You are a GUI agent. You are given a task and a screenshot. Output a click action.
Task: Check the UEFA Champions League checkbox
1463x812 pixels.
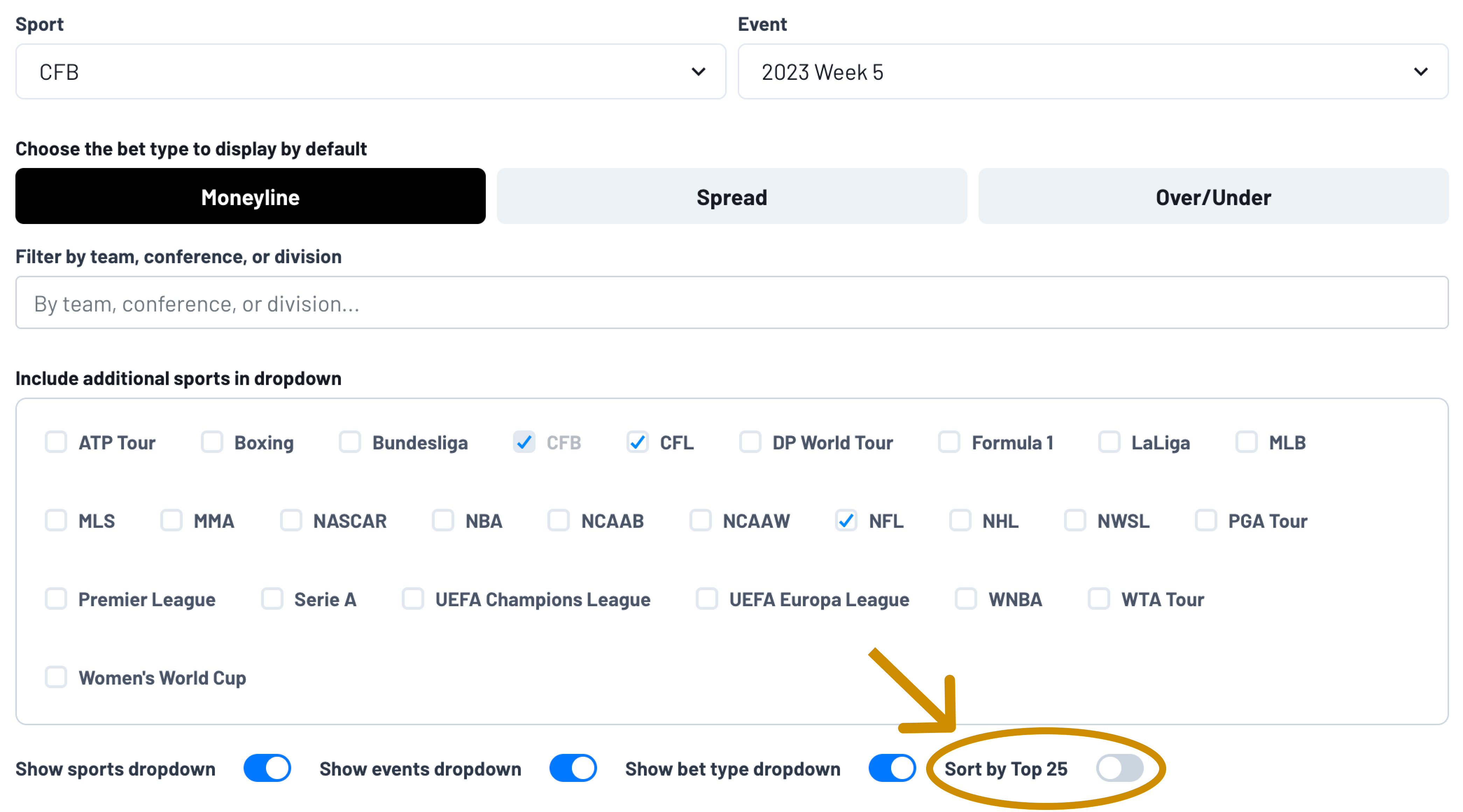(413, 598)
